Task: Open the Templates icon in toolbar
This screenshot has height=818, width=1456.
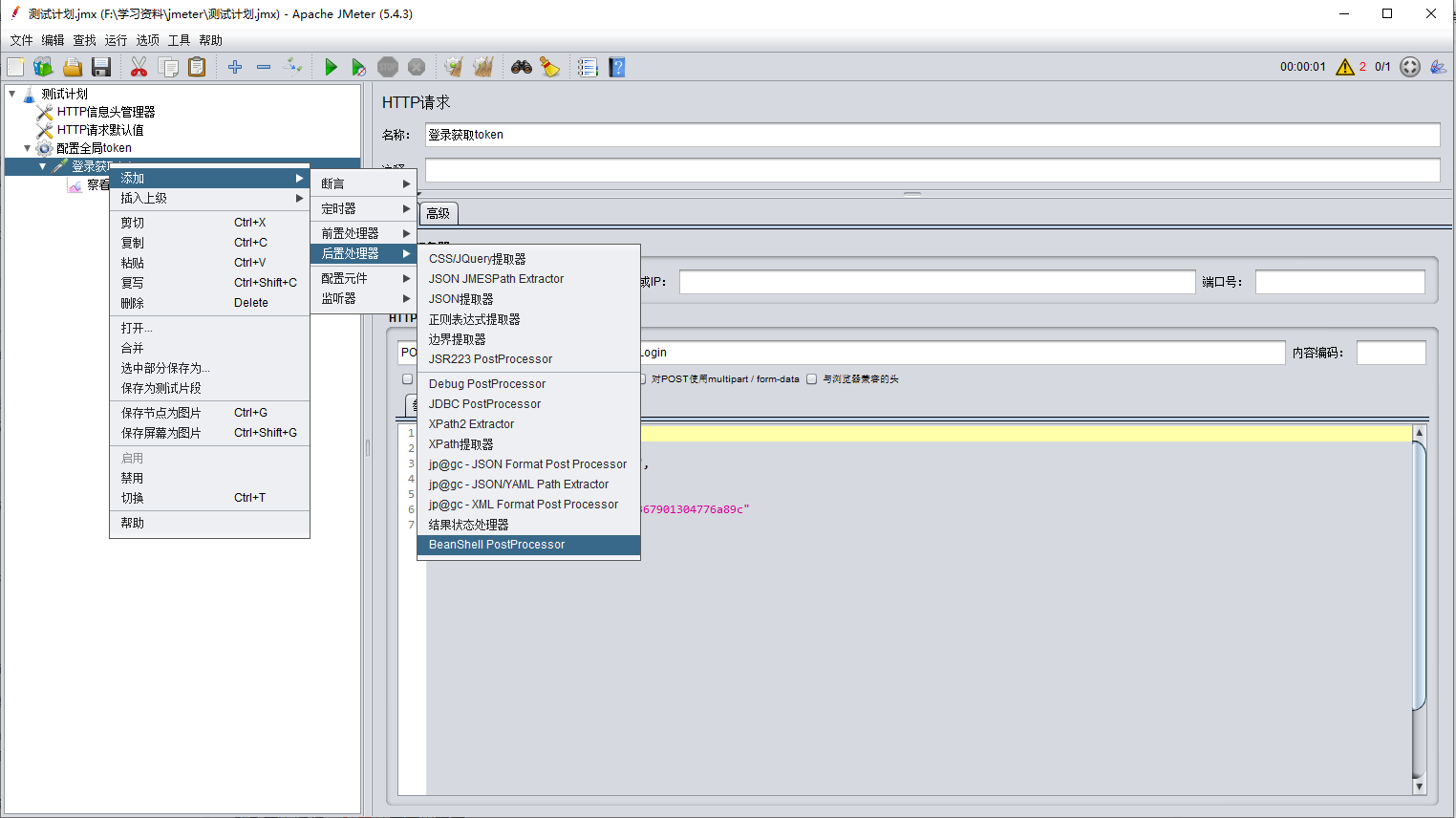Action: (x=44, y=67)
